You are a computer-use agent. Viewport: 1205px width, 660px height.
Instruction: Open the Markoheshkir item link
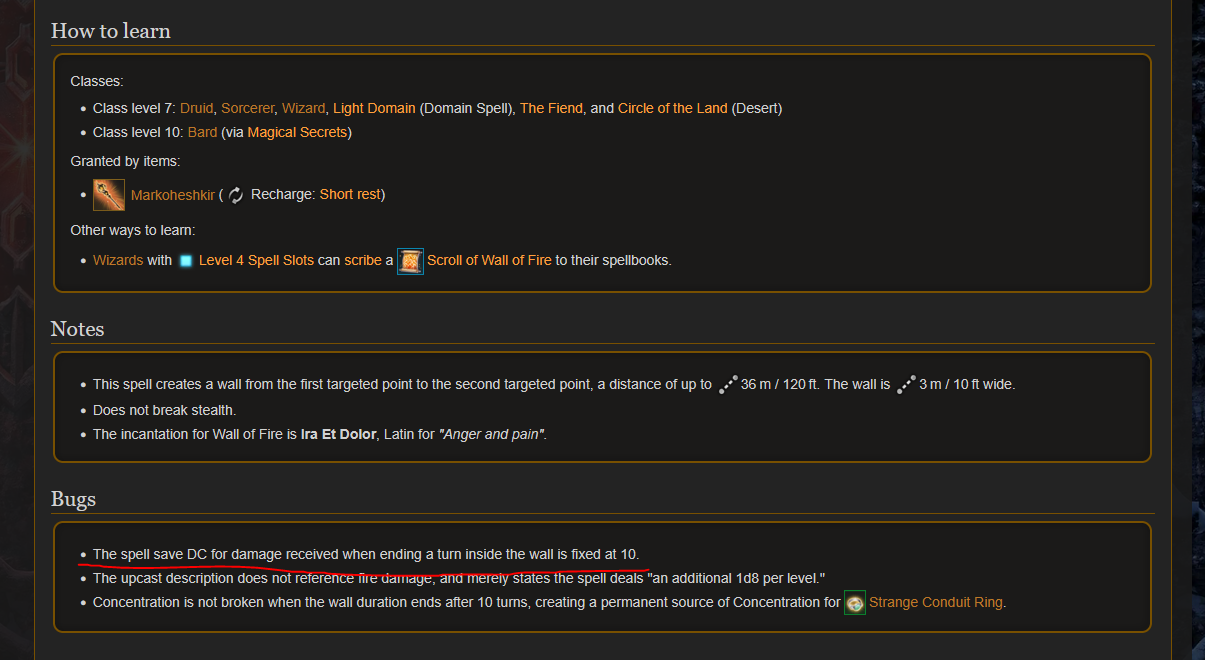[x=172, y=195]
